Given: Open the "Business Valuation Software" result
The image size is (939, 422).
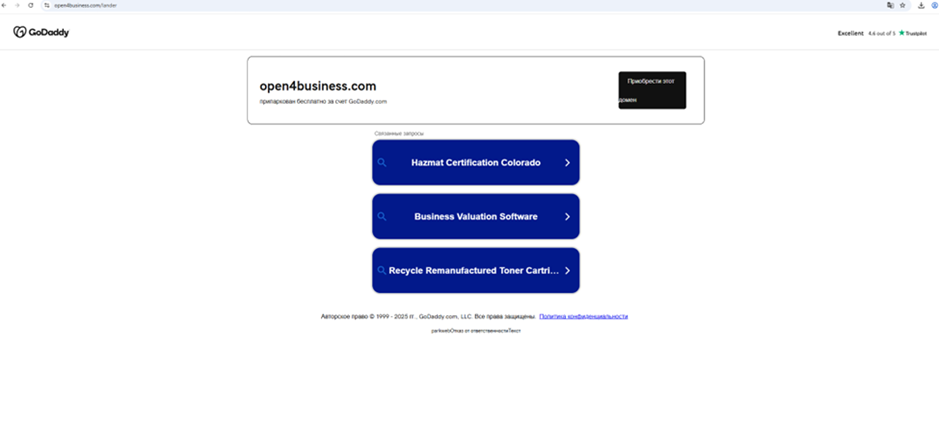Looking at the screenshot, I should coord(475,217).
